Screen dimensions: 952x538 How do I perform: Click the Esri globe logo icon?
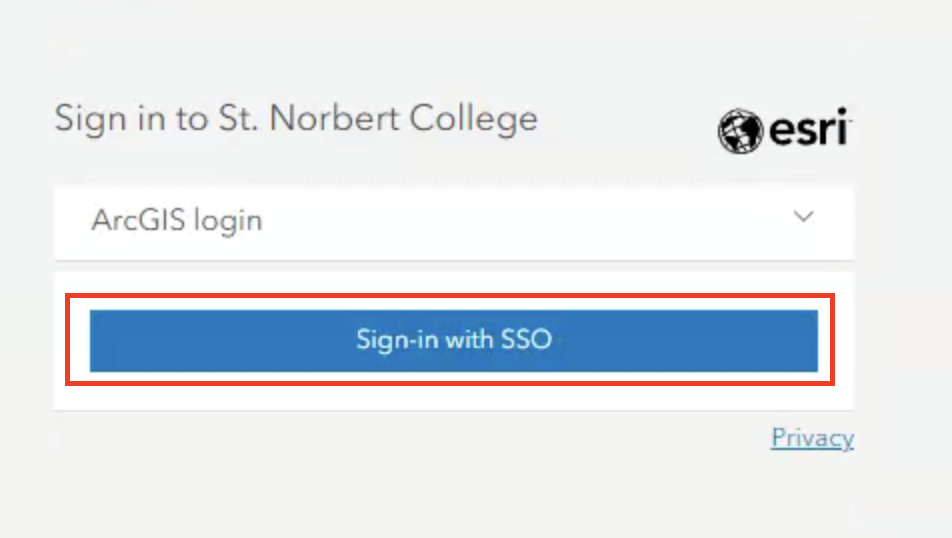(740, 131)
